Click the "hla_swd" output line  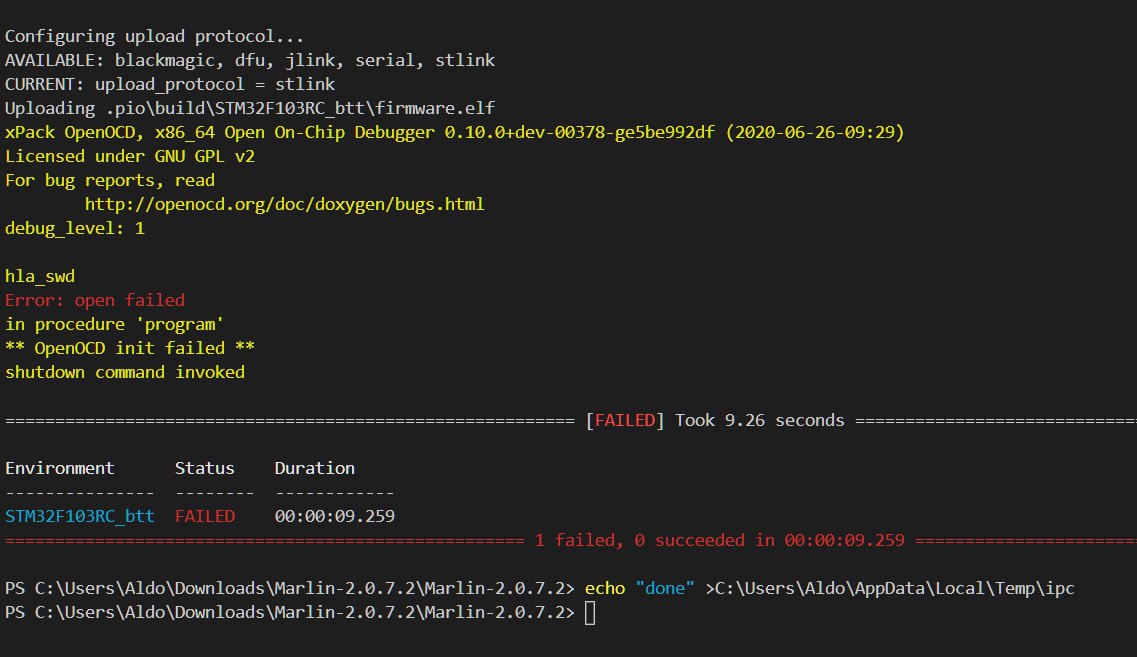point(40,276)
